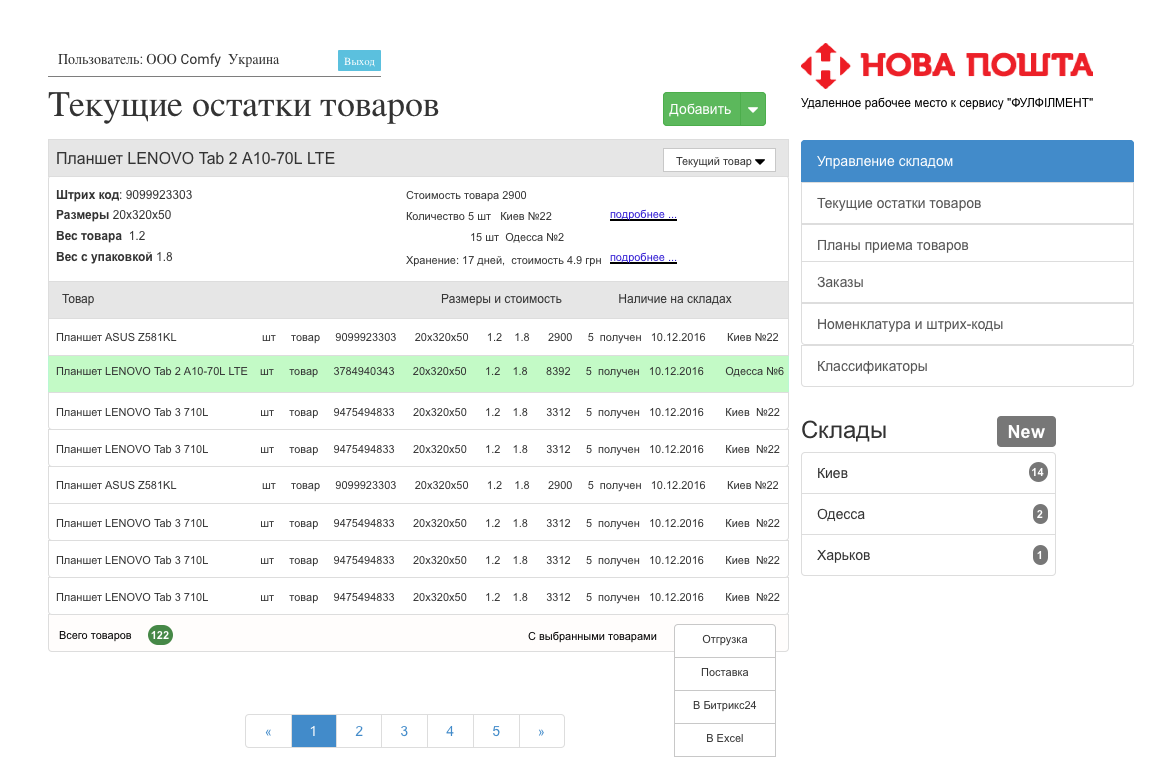Click the С выбранными товарами label
1165x768 pixels.
(592, 637)
